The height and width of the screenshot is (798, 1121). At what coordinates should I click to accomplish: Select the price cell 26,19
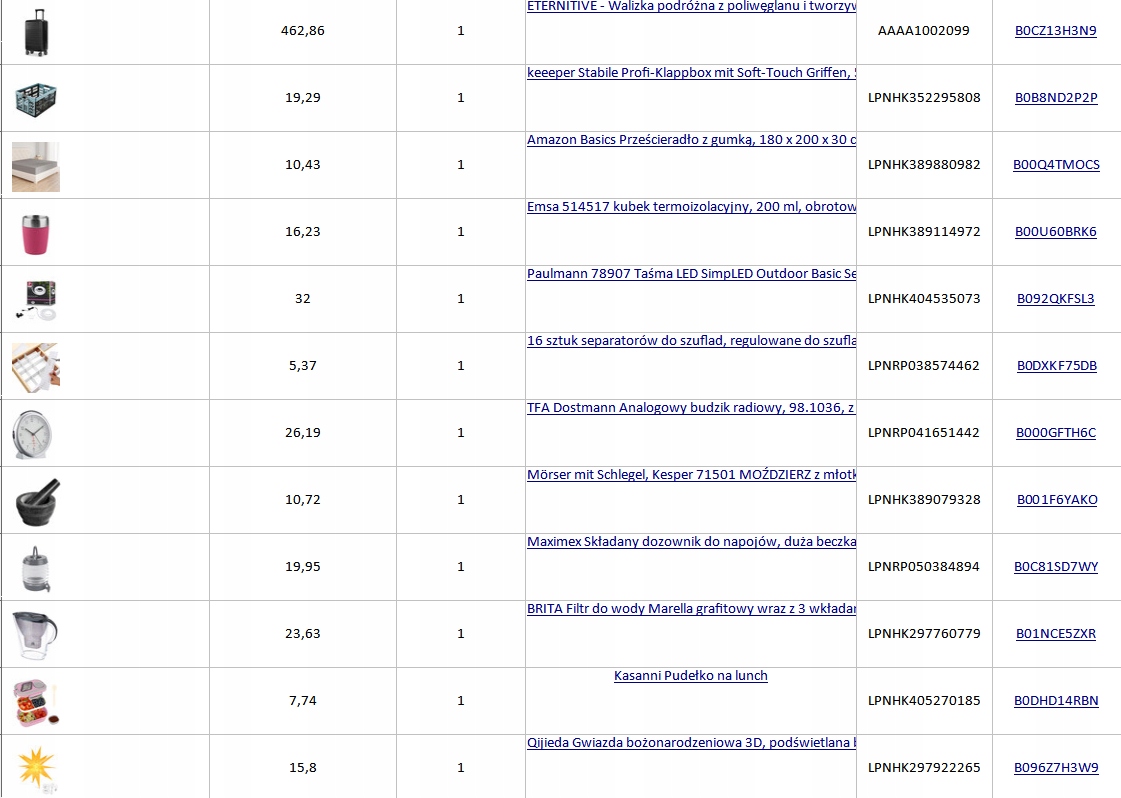(302, 433)
